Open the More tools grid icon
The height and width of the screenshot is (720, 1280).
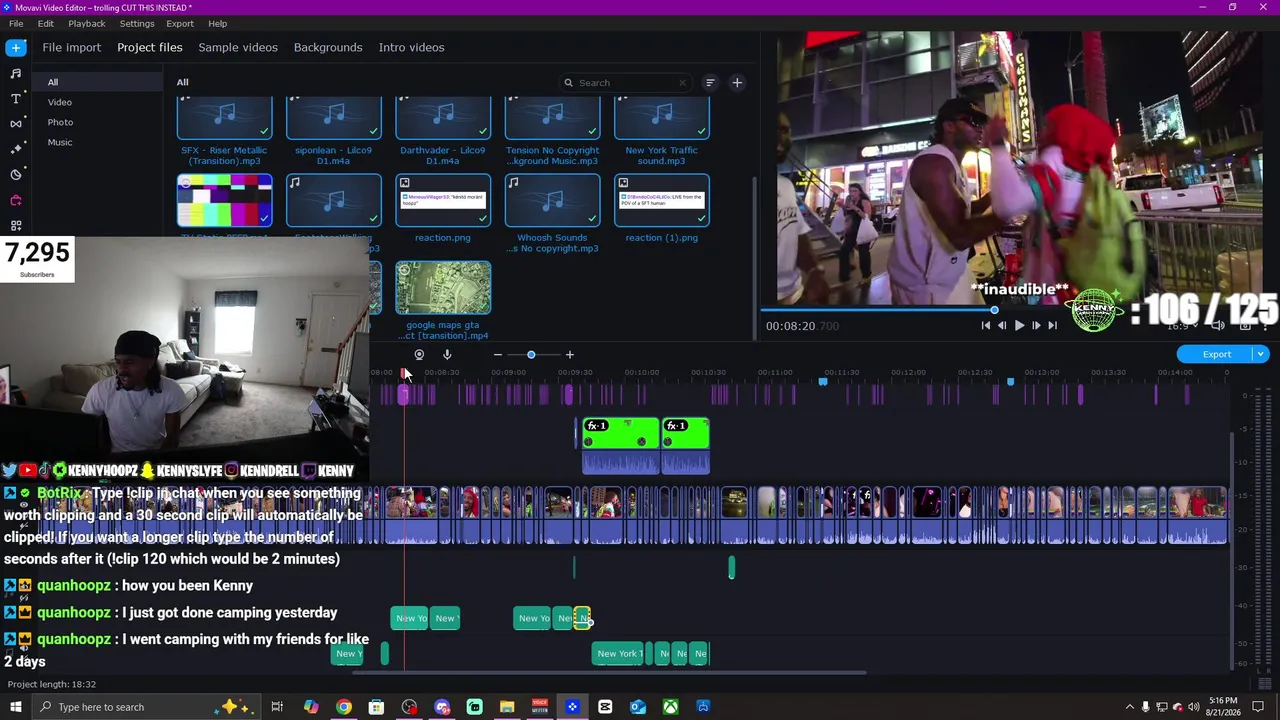tap(16, 225)
